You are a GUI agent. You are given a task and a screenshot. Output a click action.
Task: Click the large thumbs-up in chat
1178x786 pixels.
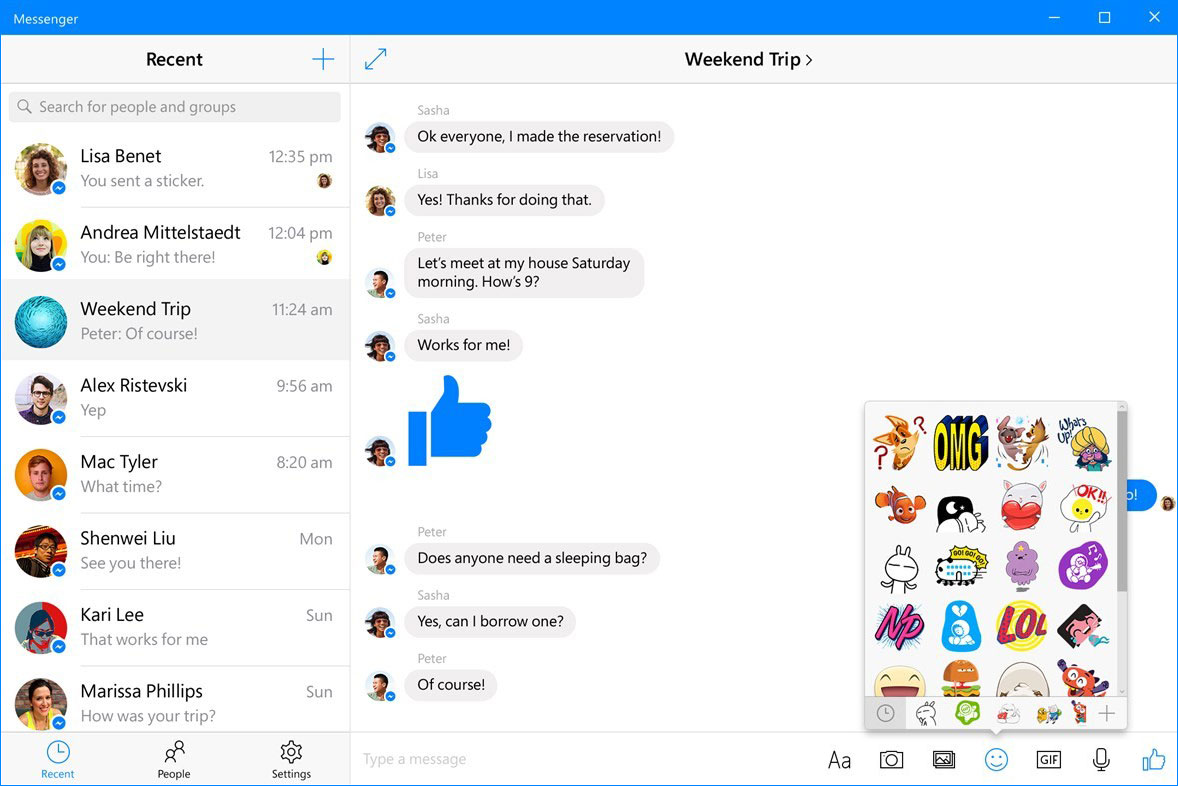click(x=449, y=420)
